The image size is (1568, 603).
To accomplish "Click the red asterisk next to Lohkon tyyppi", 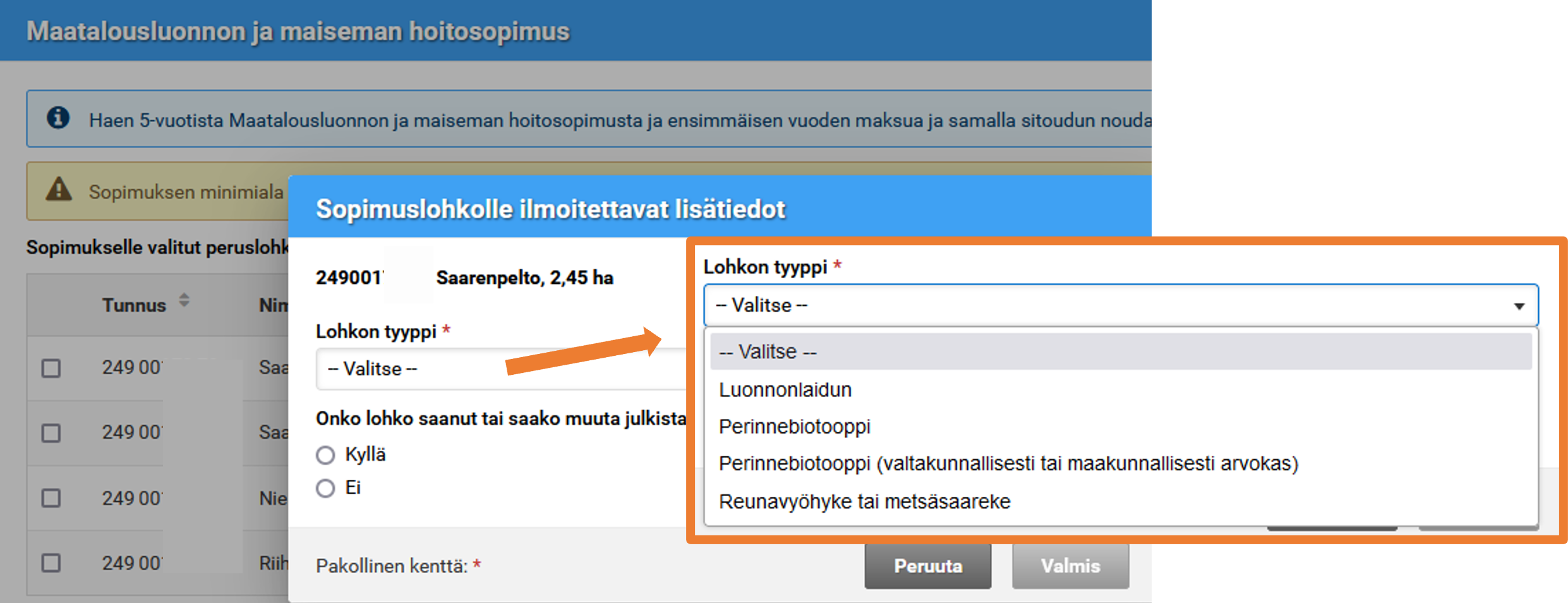I will click(838, 264).
